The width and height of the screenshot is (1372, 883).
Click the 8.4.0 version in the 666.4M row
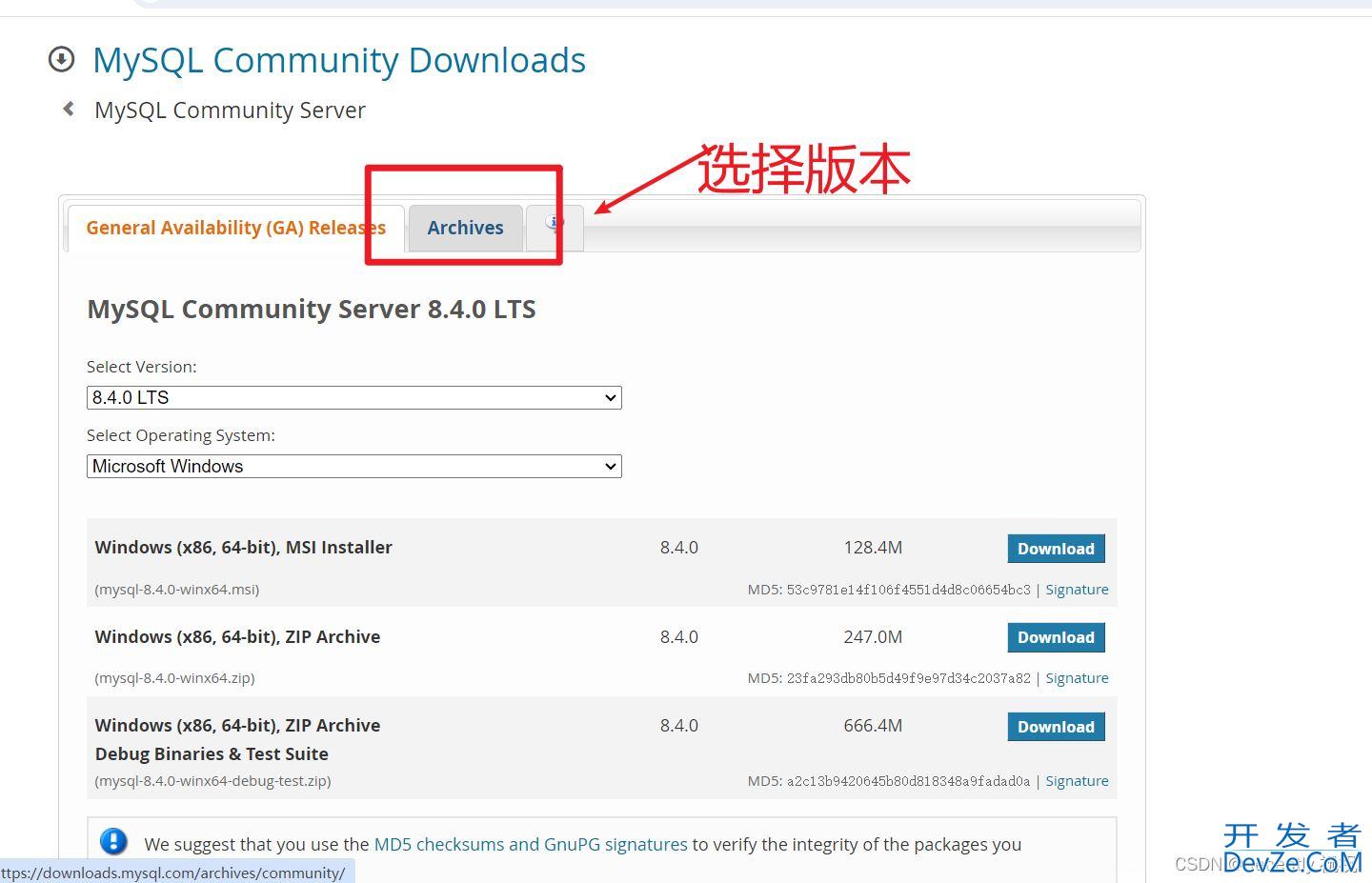679,726
